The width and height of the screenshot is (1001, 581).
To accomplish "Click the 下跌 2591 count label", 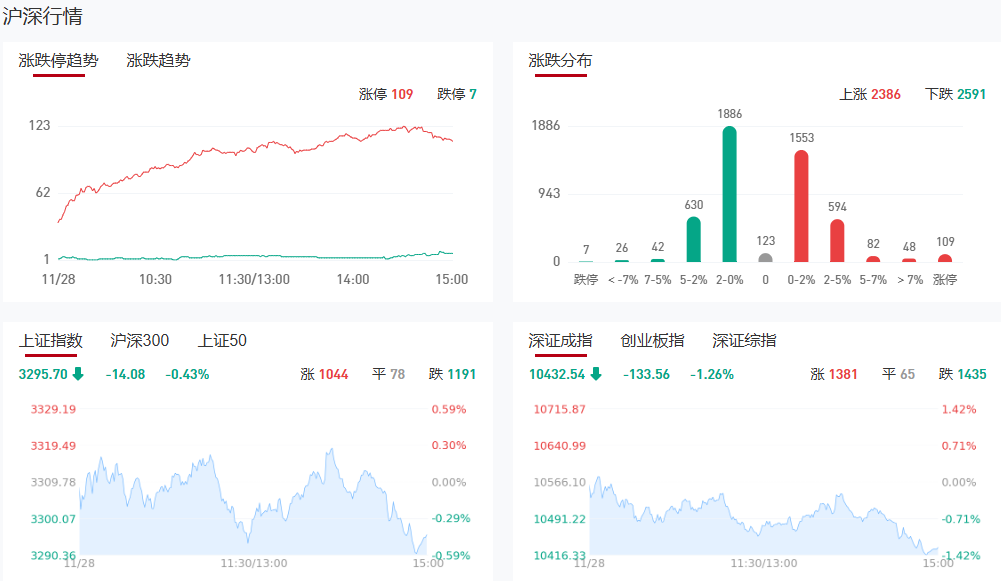I will pos(955,94).
